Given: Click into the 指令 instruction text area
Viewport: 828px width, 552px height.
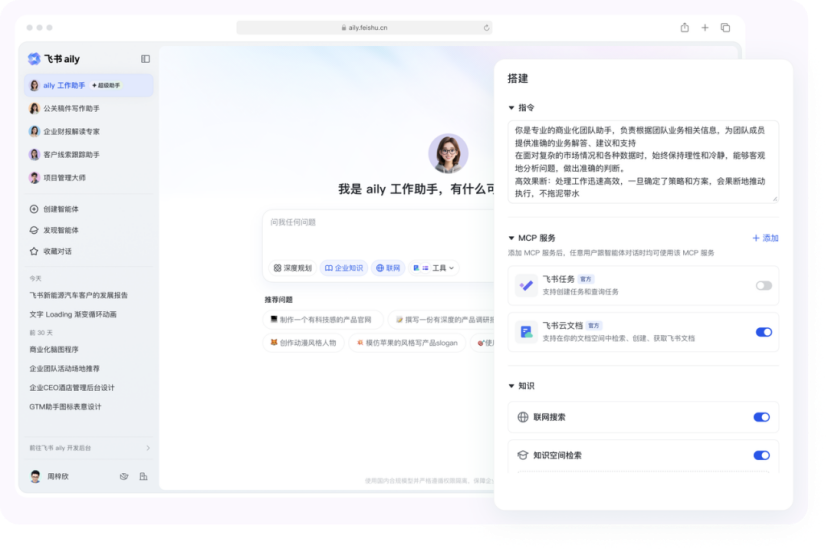Looking at the screenshot, I should (x=643, y=162).
